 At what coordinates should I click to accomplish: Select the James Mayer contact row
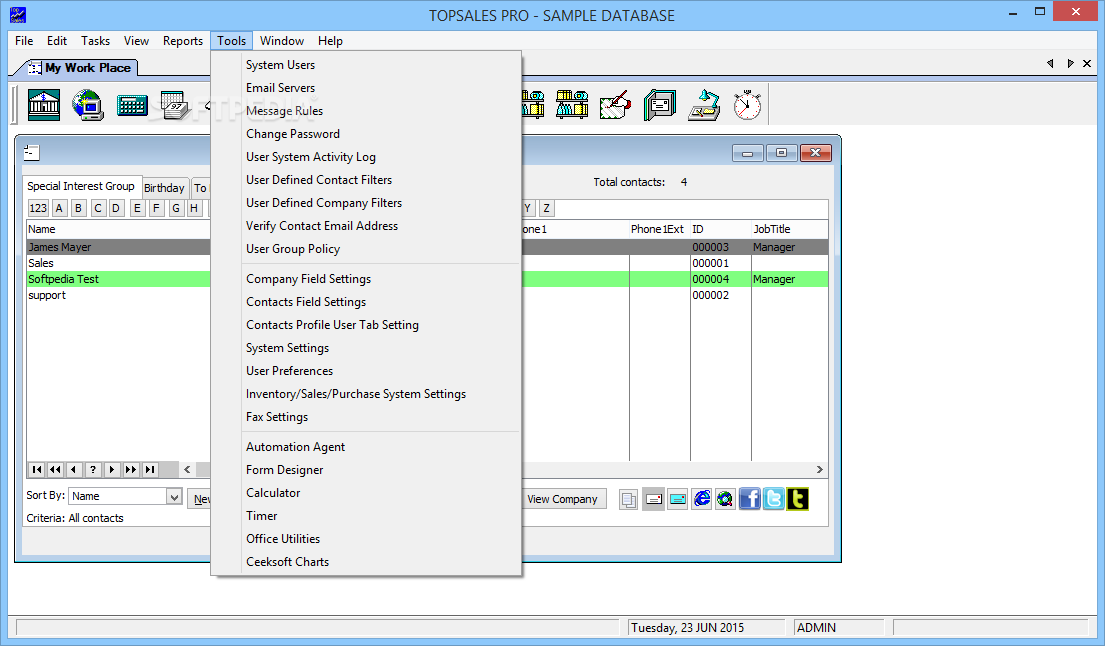coord(118,247)
